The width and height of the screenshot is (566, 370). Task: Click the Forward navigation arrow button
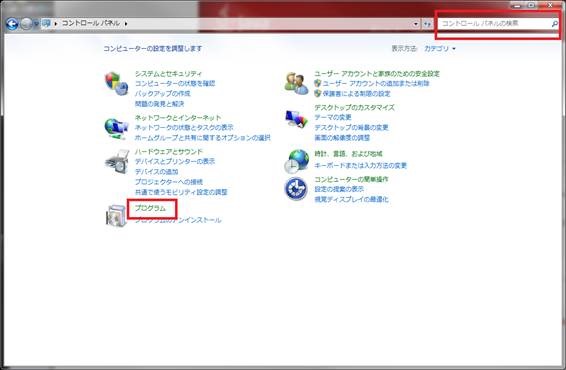coord(26,24)
